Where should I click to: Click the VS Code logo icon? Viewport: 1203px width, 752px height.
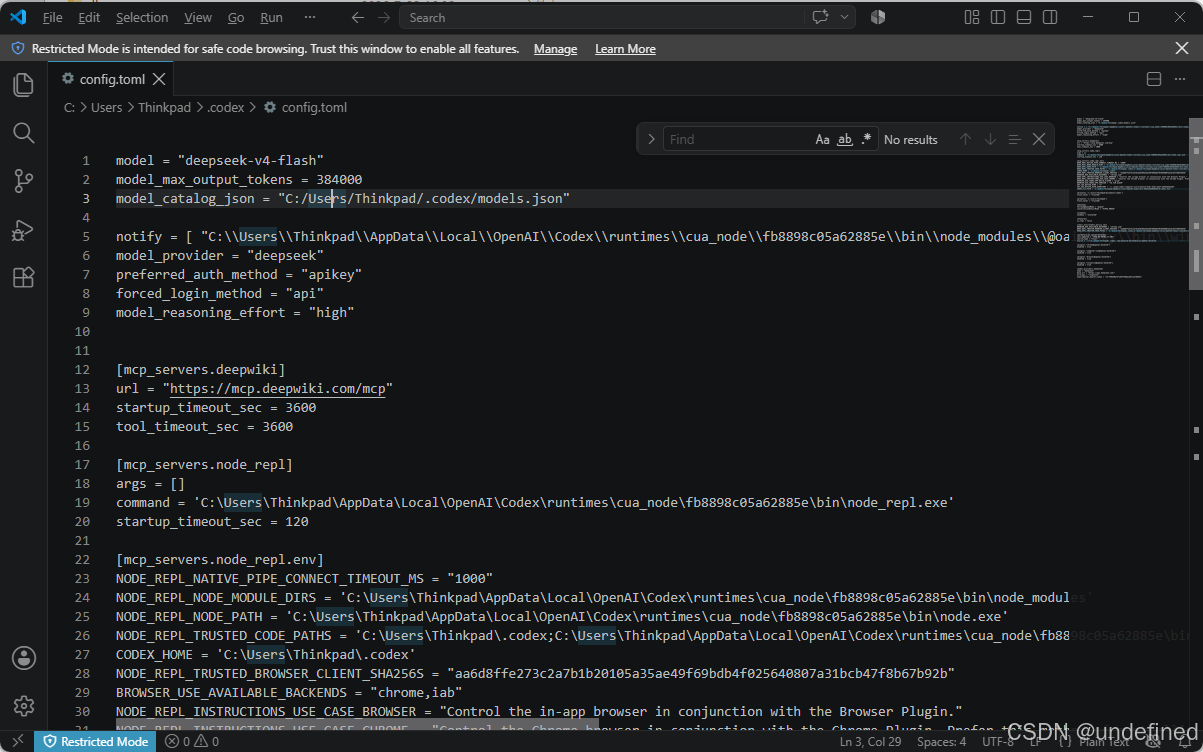pyautogui.click(x=17, y=17)
